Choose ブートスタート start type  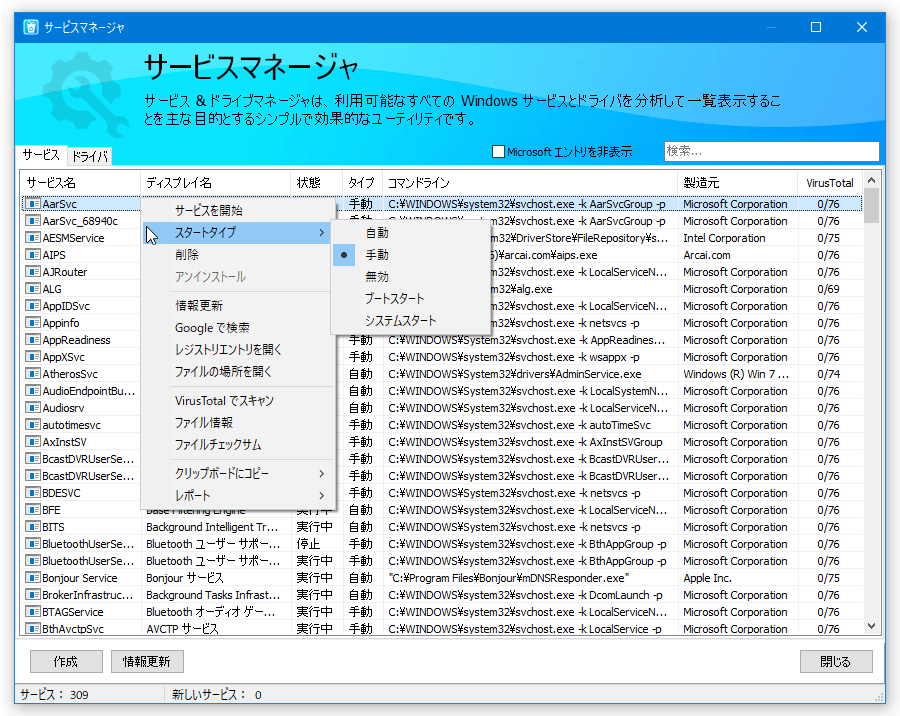(410, 299)
